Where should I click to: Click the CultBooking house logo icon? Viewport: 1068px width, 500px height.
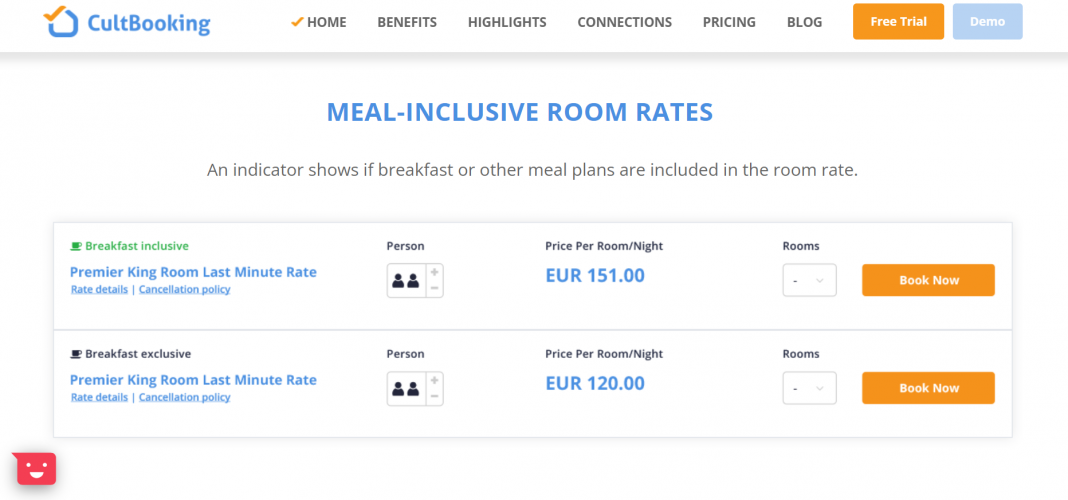[62, 21]
